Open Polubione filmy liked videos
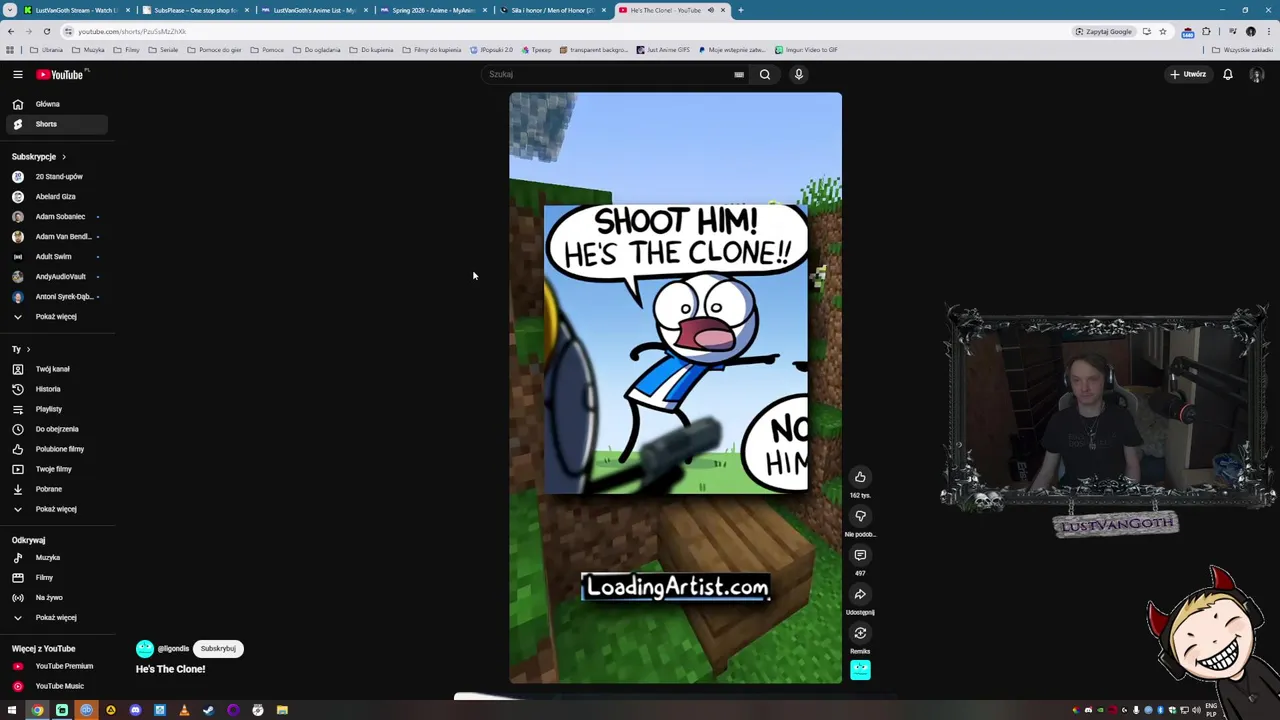 click(57, 449)
